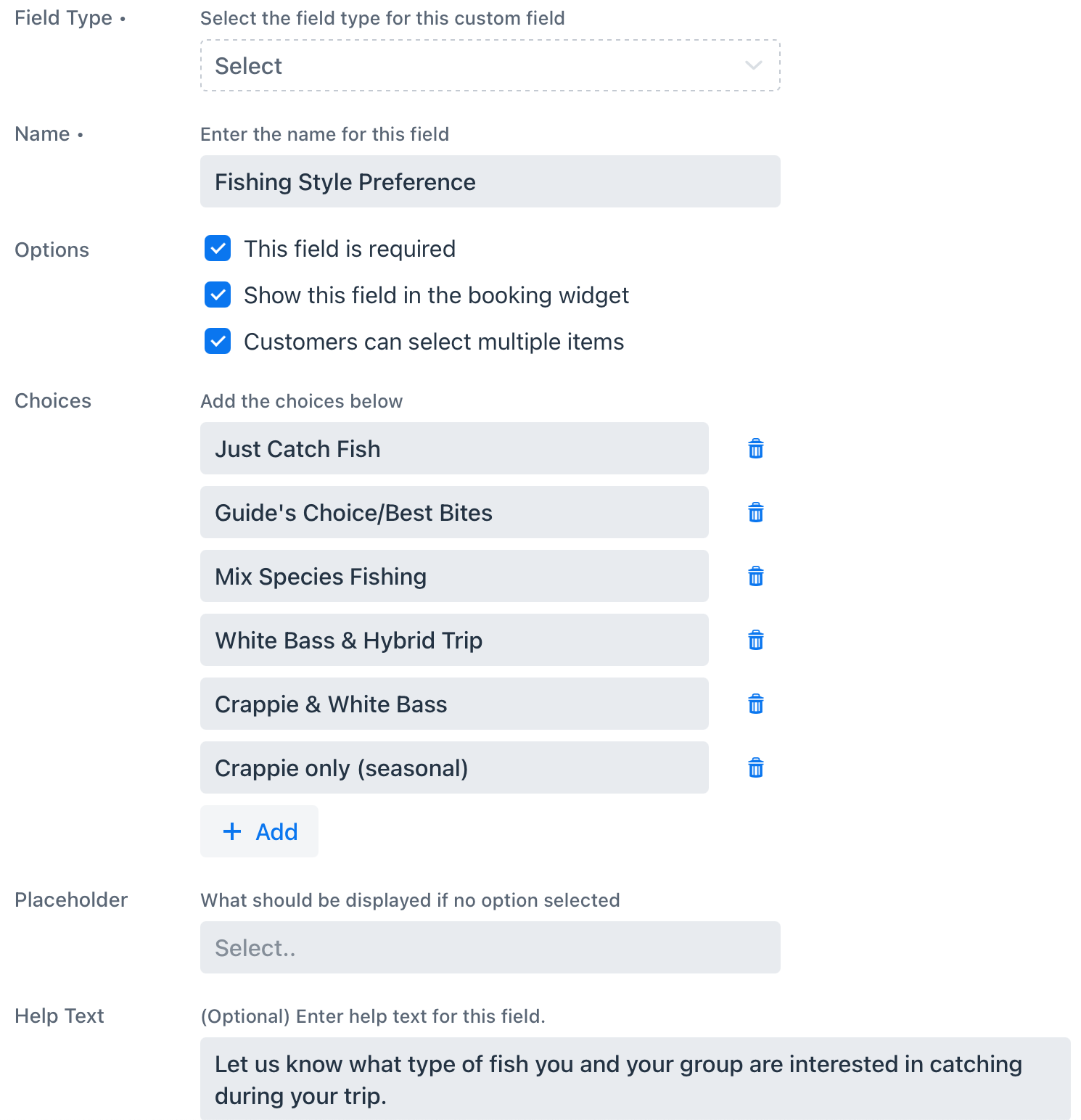
Task: Remove the 'Crappie & White Bass' choice
Action: click(755, 704)
